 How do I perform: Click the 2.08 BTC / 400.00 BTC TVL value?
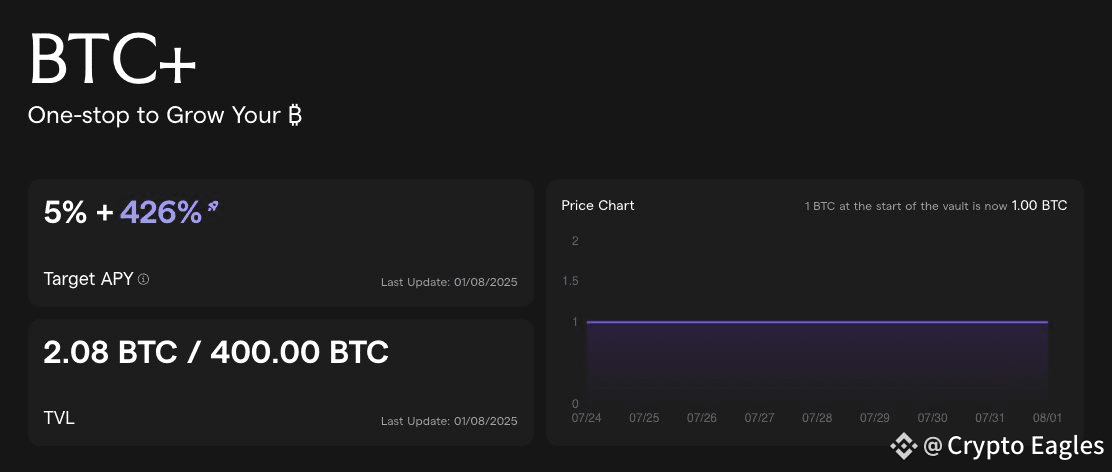[x=216, y=352]
